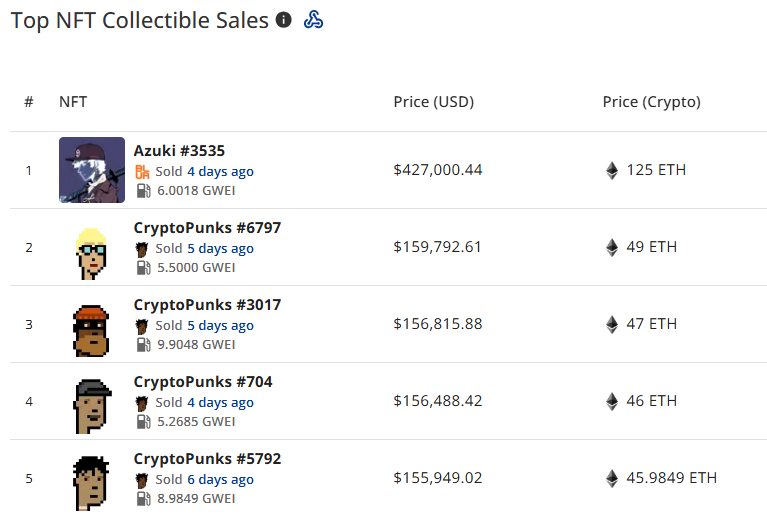Viewport: 767px width, 514px height.
Task: Open the Azuki #3535 thumbnail image
Action: click(x=92, y=170)
